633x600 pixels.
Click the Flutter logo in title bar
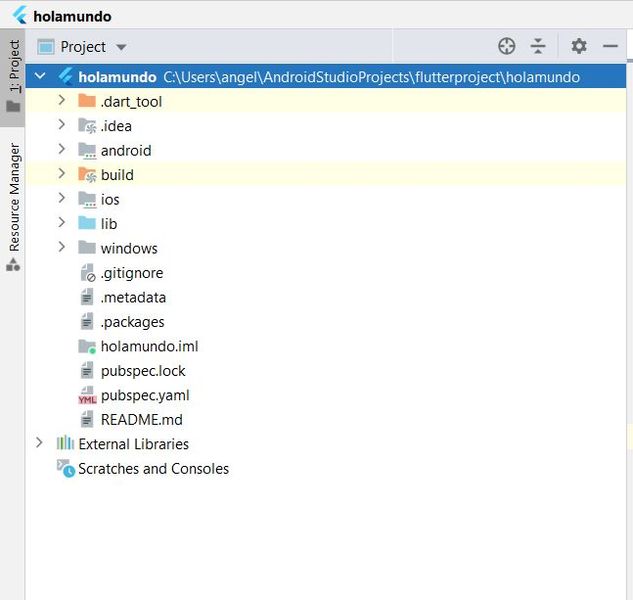point(19,15)
